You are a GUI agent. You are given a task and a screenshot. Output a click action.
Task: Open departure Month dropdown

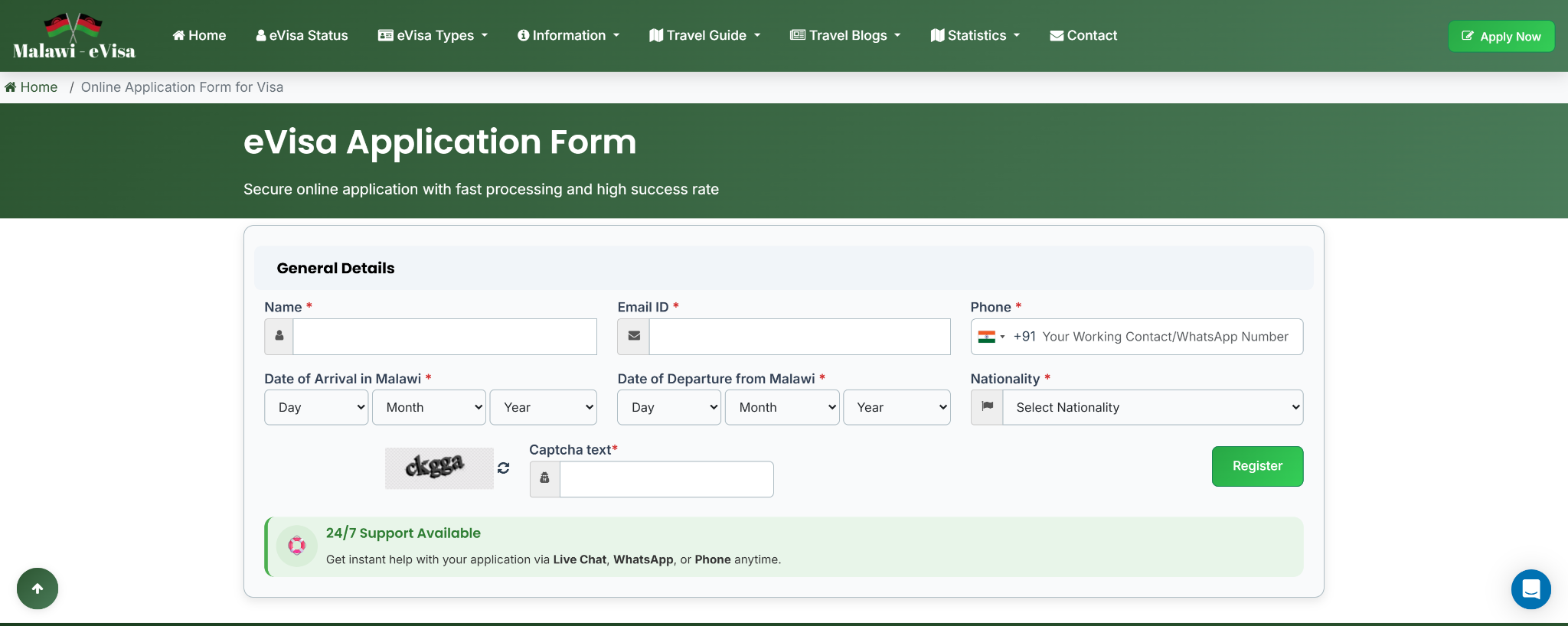(x=782, y=407)
